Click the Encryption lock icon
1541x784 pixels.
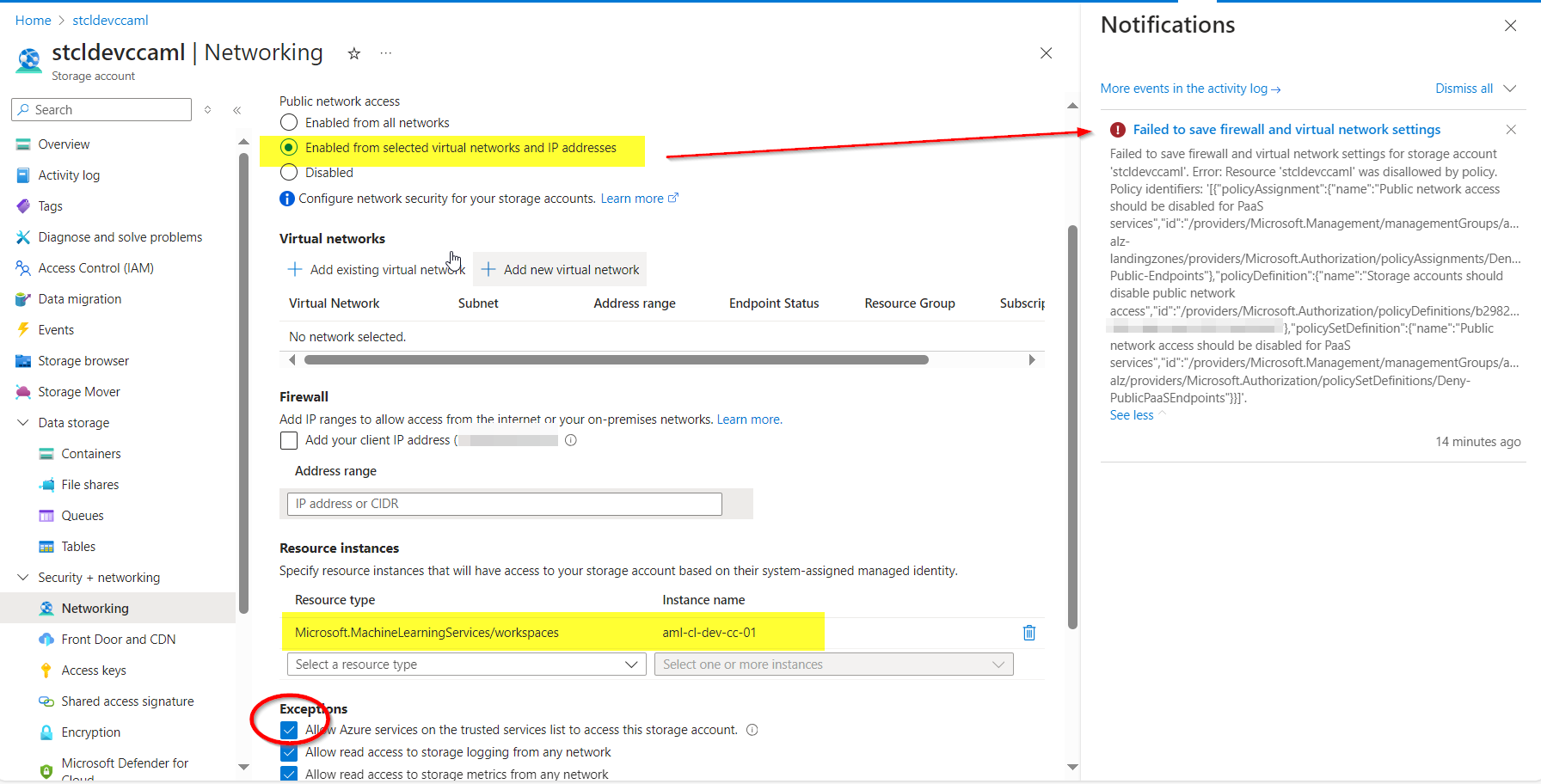(x=46, y=732)
